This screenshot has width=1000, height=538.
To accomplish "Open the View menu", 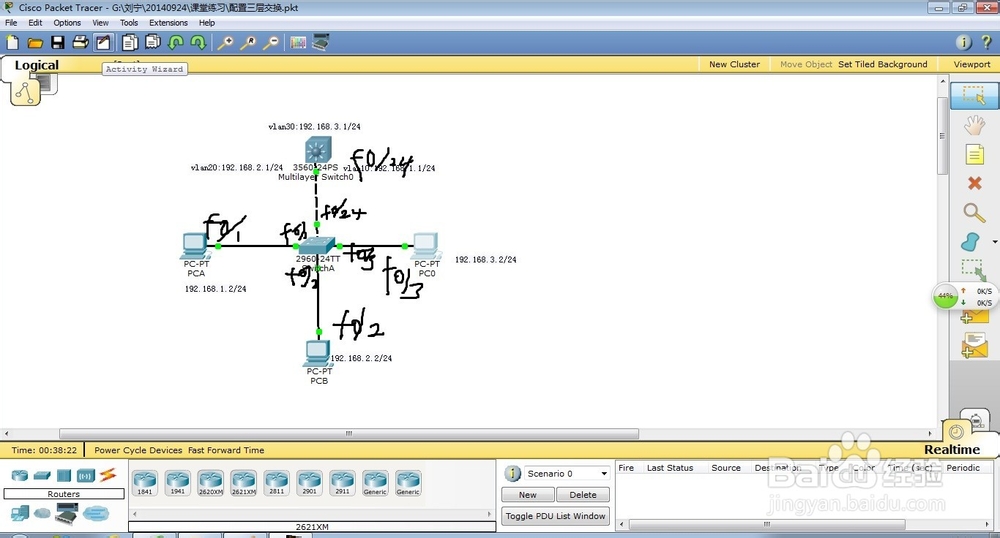I will pyautogui.click(x=100, y=22).
